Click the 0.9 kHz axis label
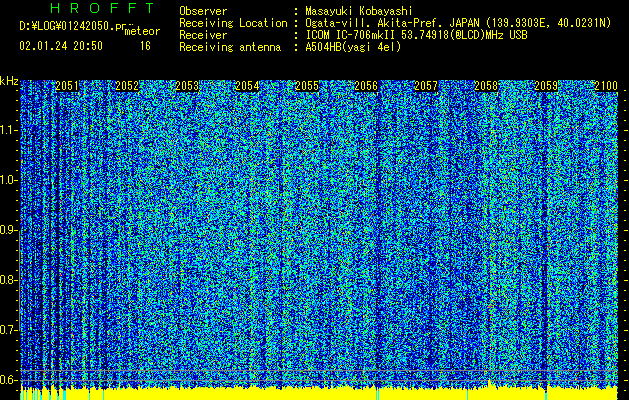The width and height of the screenshot is (629, 400). [8, 230]
